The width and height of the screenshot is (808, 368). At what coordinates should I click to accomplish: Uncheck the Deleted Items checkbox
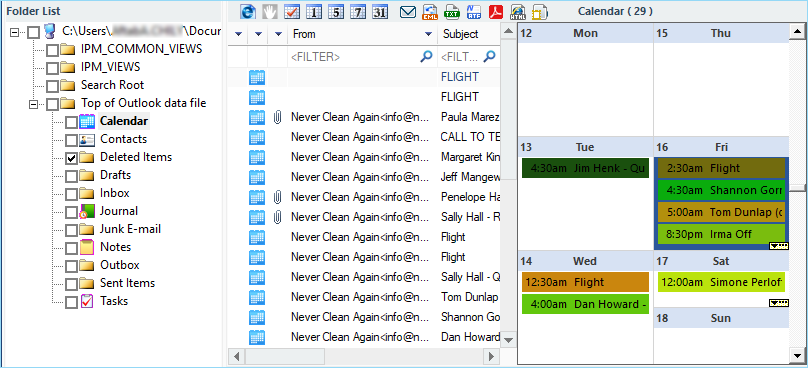(72, 159)
